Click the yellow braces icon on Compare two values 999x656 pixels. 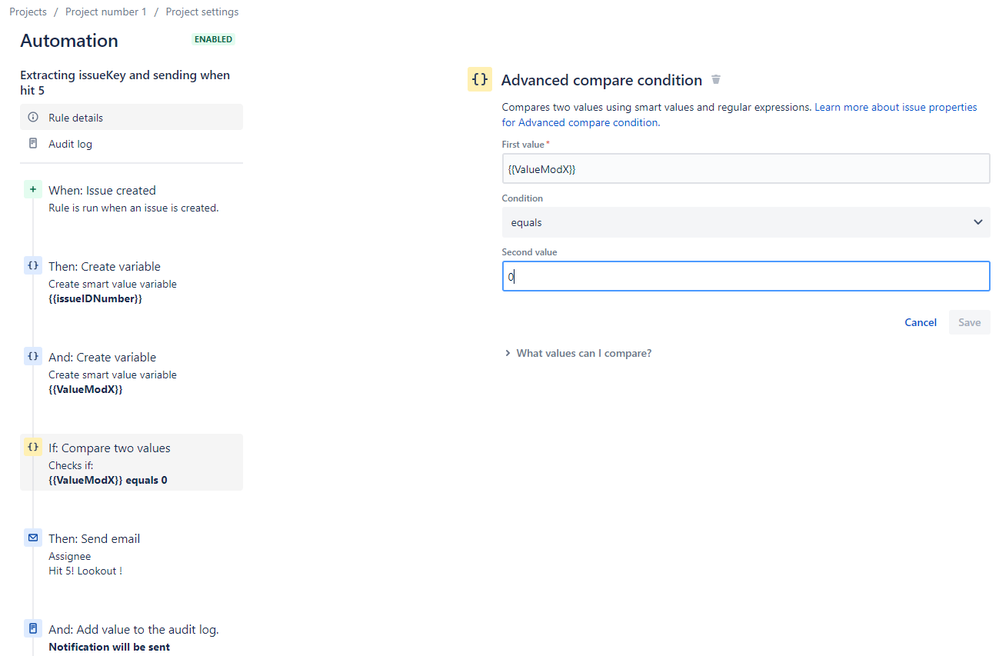[33, 447]
